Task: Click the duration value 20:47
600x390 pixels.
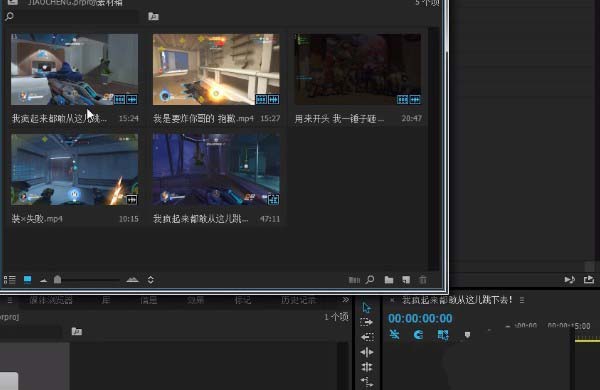Action: [412, 119]
